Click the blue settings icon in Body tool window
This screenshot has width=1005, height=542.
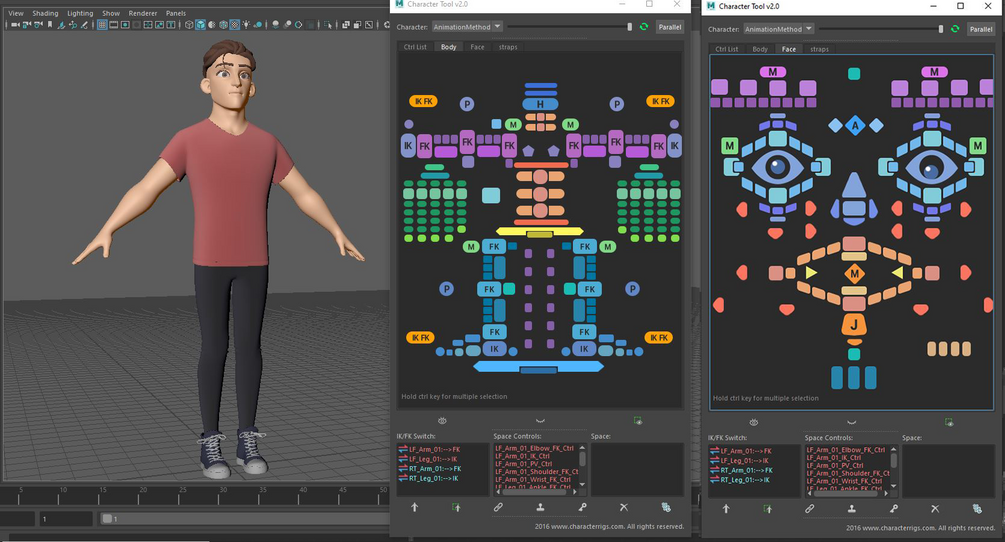point(666,507)
